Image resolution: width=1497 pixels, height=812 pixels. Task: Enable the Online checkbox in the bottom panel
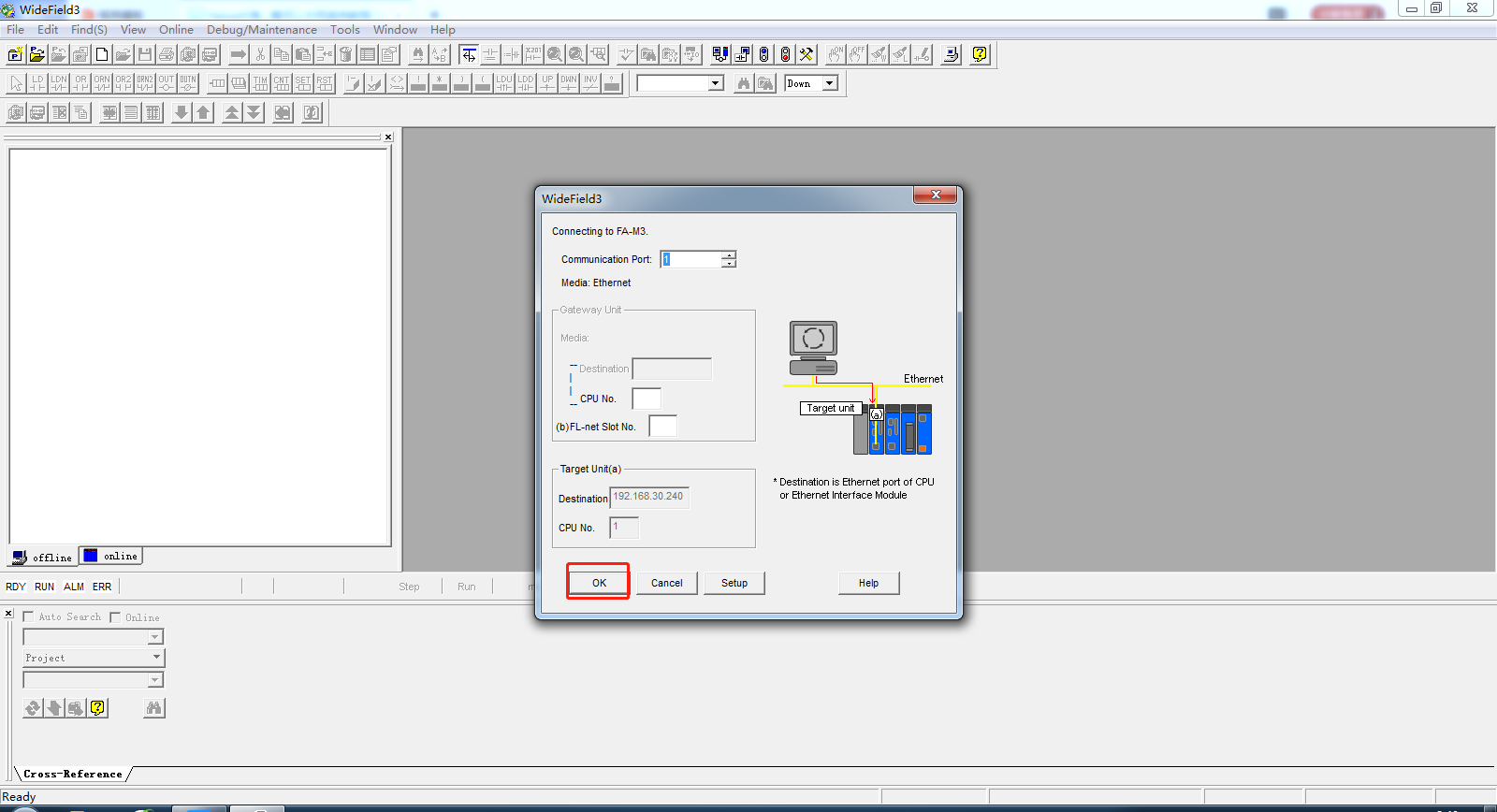[115, 617]
